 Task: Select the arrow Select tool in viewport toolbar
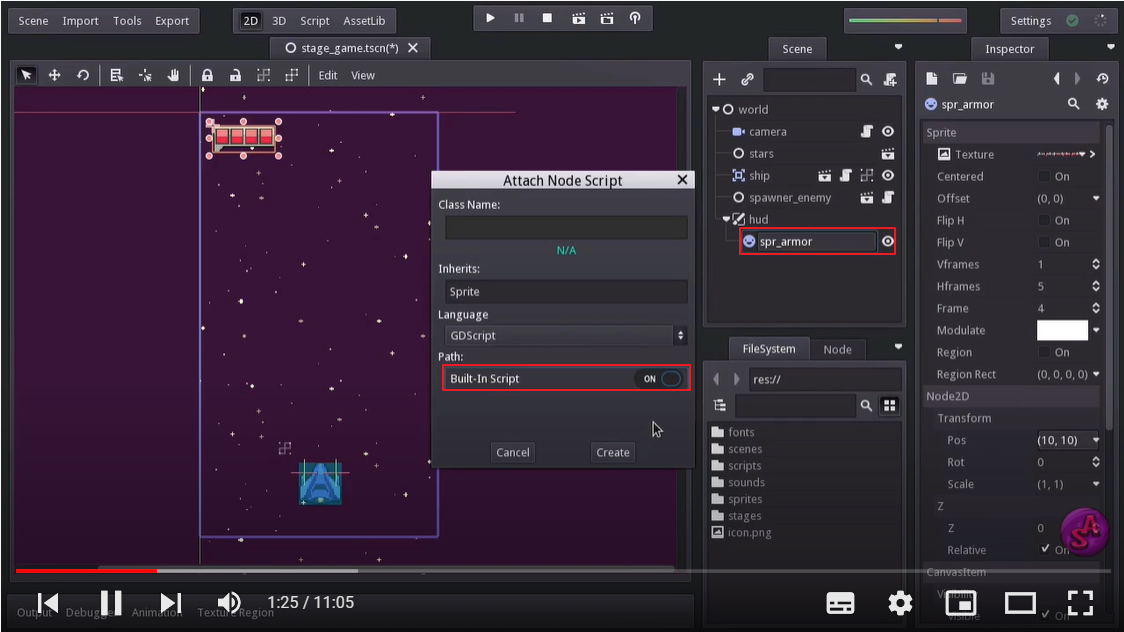tap(27, 75)
